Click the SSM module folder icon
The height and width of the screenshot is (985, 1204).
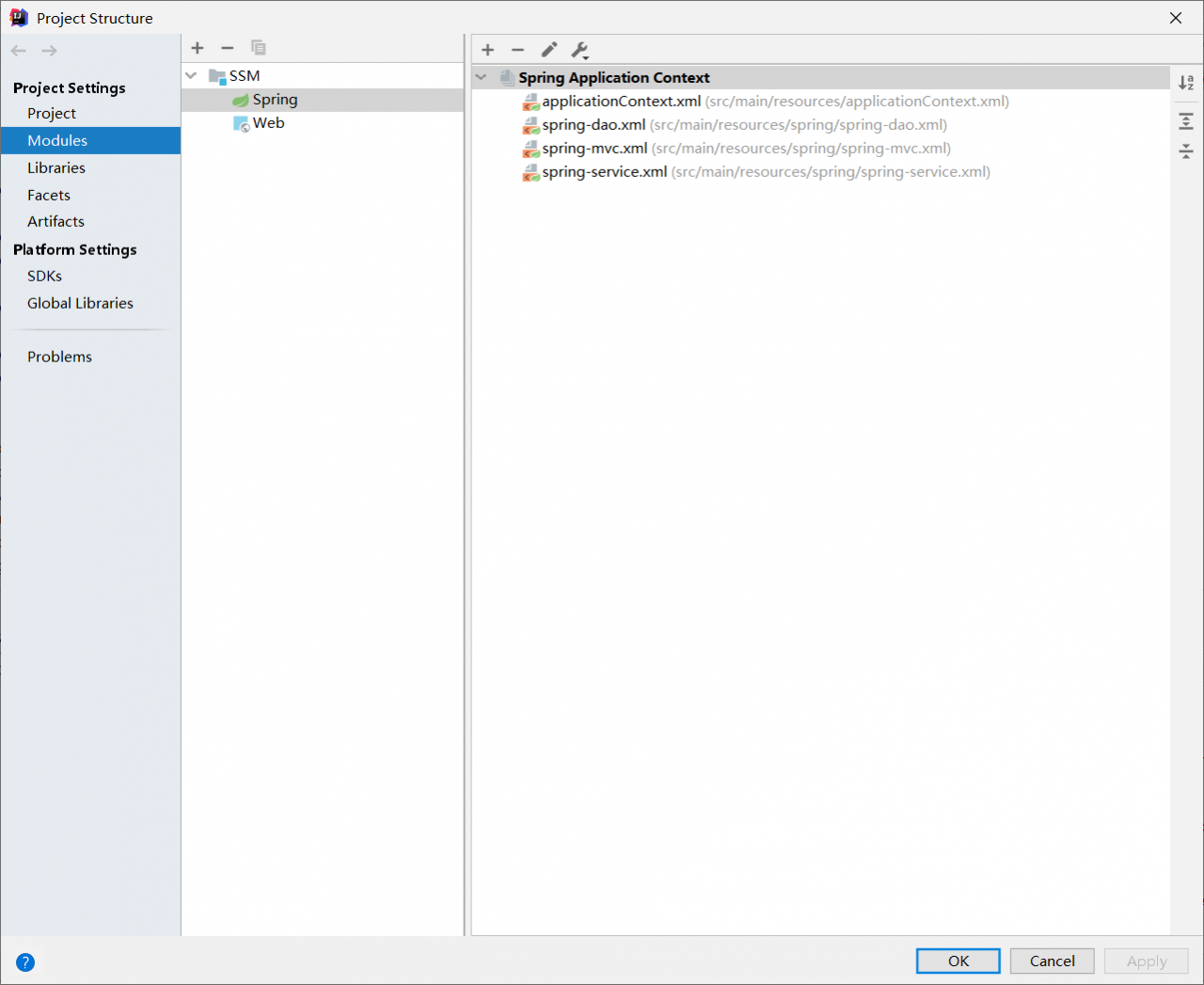pos(217,76)
